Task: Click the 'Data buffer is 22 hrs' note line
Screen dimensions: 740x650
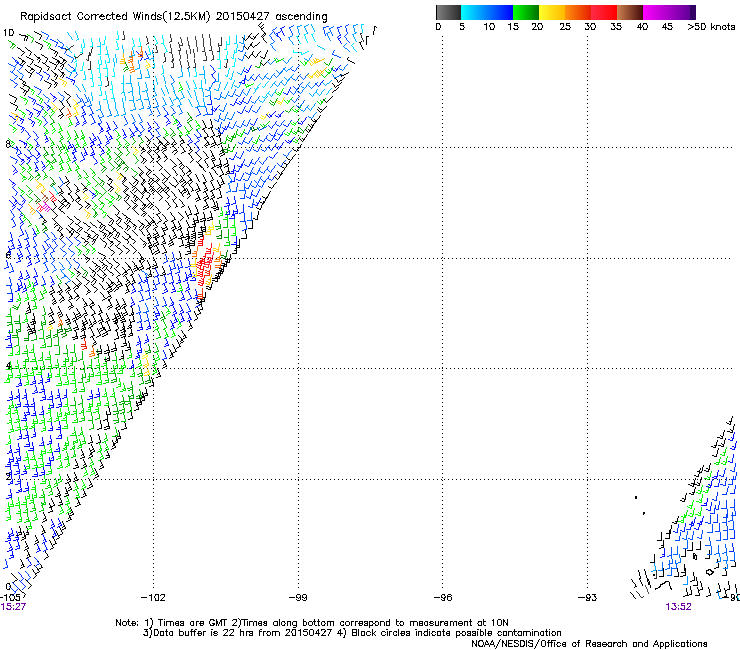Action: (352, 633)
